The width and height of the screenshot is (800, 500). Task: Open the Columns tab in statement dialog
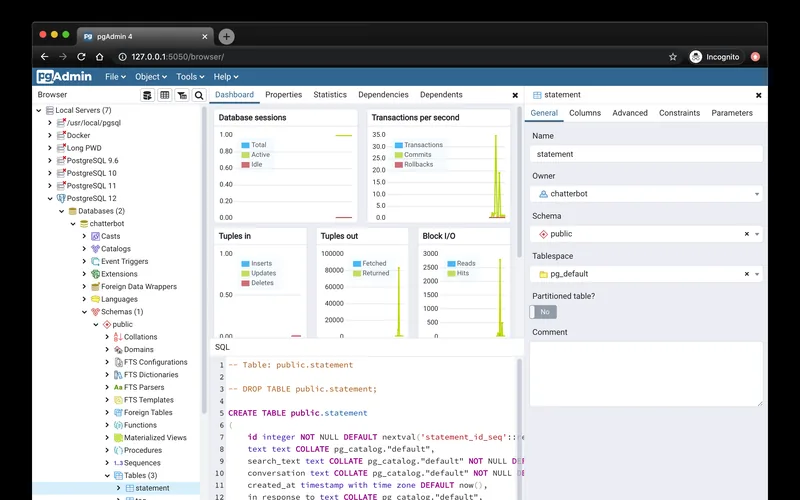[x=585, y=113]
